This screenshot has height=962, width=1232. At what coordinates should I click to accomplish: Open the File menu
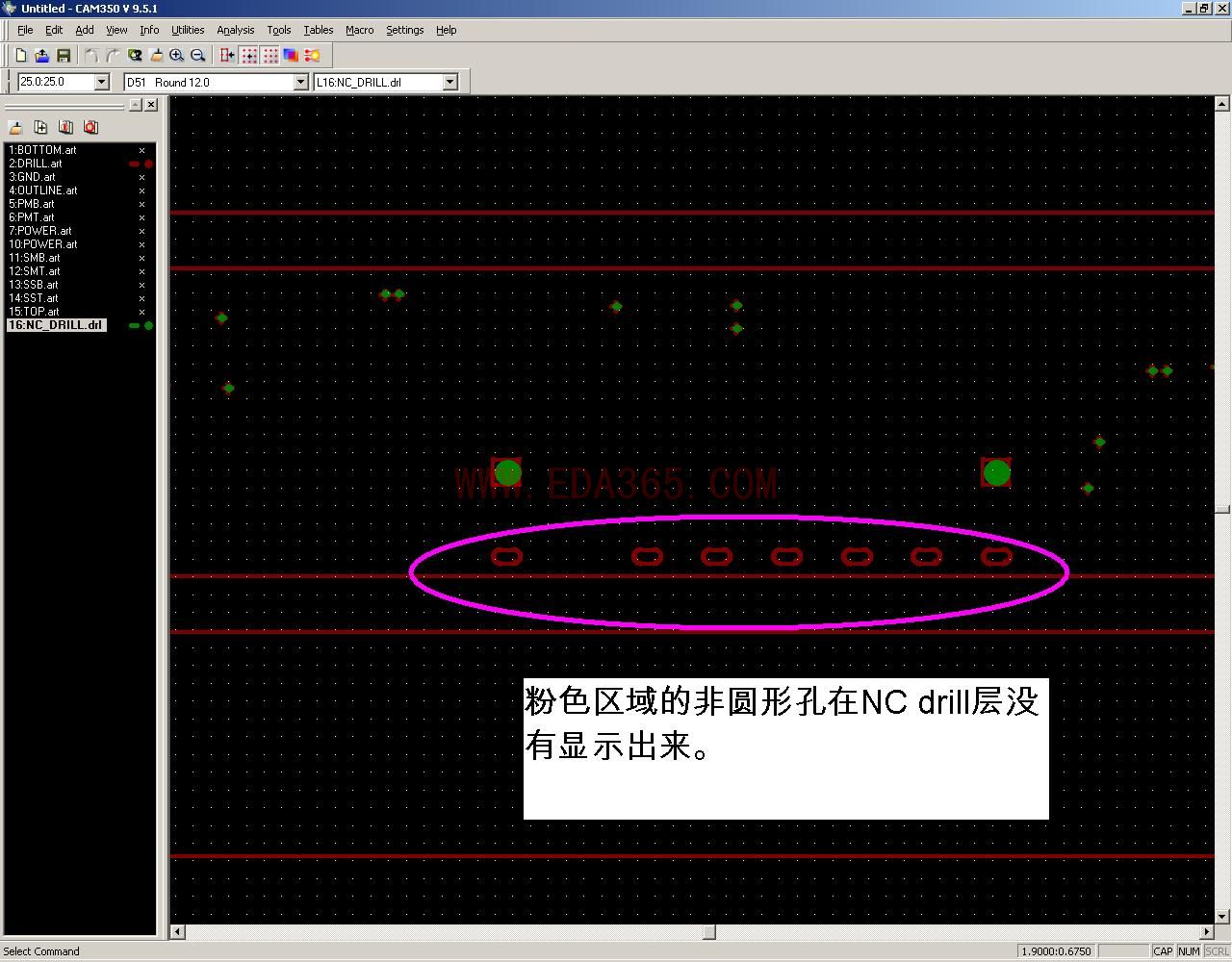[25, 30]
